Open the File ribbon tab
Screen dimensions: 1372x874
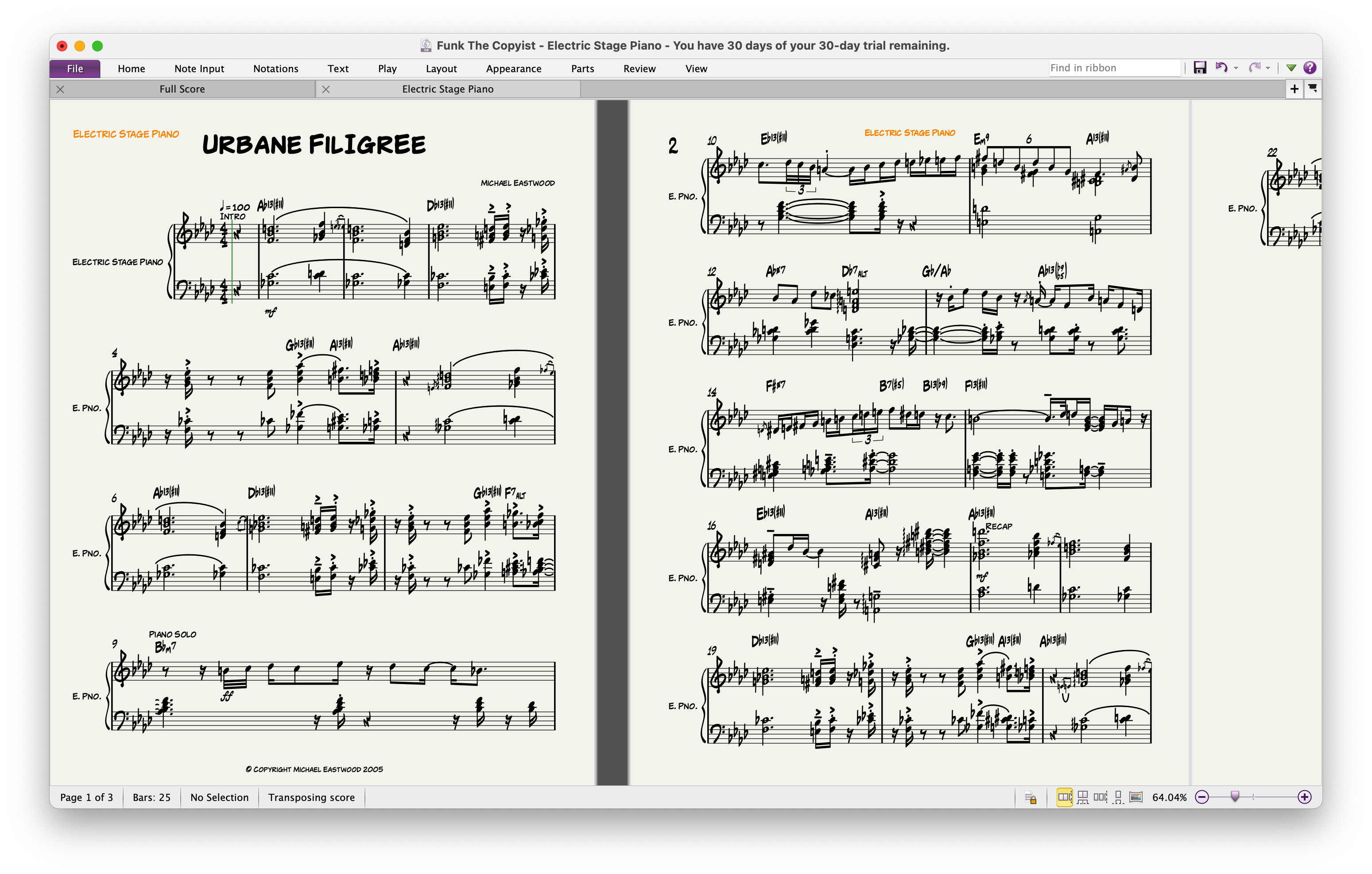point(75,68)
